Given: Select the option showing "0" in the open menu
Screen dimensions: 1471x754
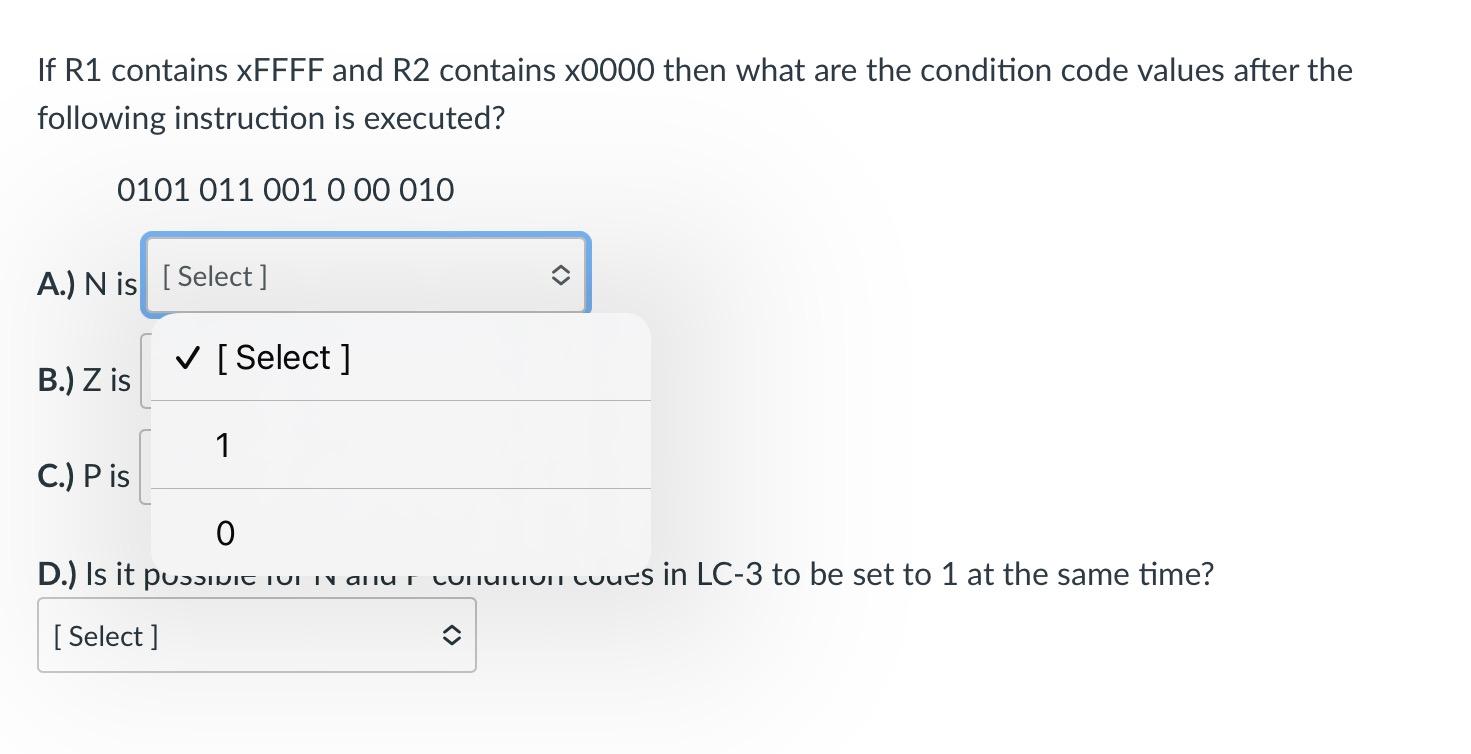Looking at the screenshot, I should pos(224,532).
